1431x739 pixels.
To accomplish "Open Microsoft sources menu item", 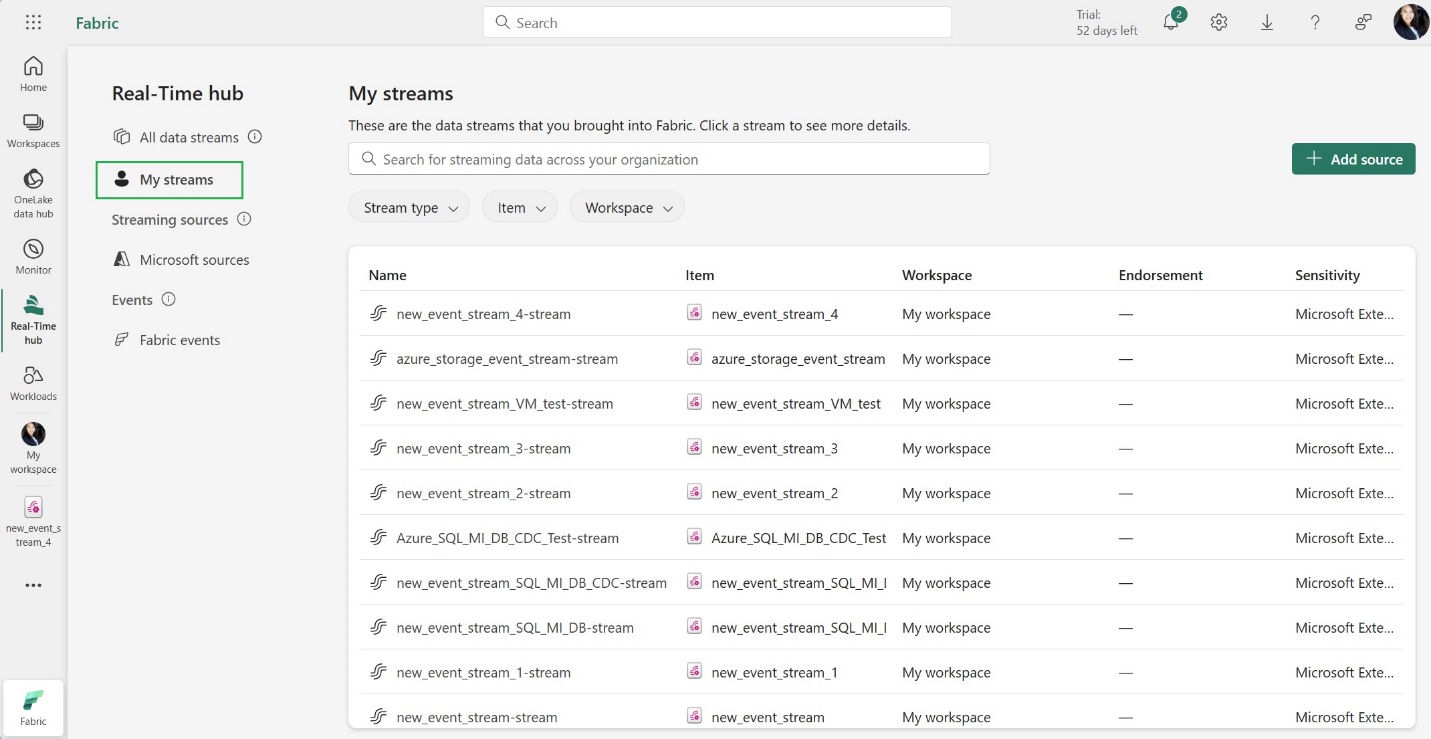I will 181,260.
